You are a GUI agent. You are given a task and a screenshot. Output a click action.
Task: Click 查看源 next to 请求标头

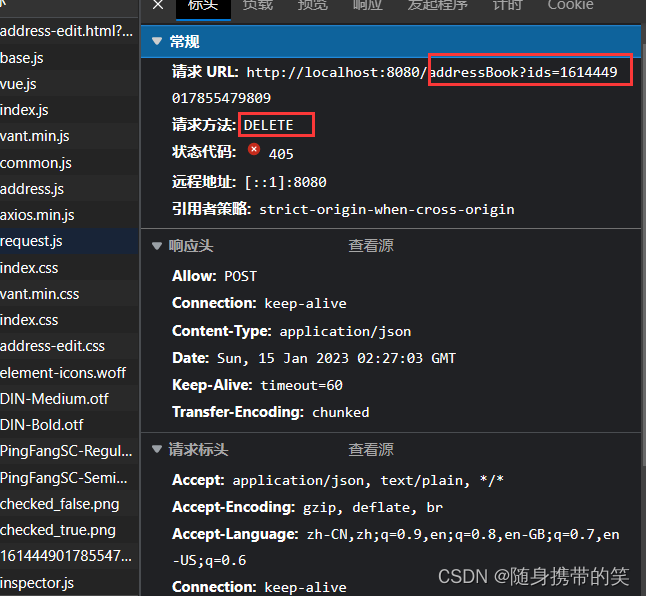[371, 449]
